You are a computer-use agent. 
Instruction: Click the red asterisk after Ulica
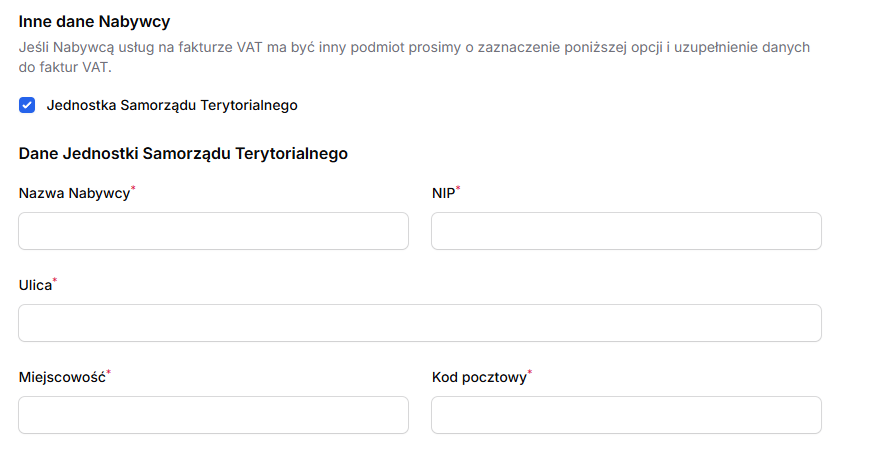55,282
